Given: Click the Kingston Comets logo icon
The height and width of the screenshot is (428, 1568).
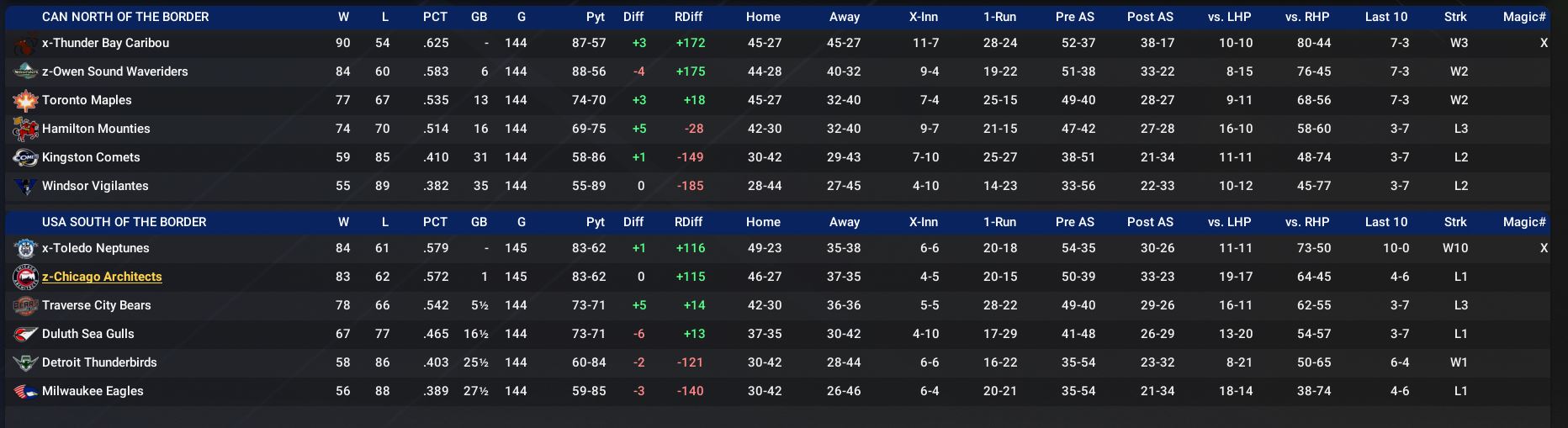Looking at the screenshot, I should coord(25,158).
